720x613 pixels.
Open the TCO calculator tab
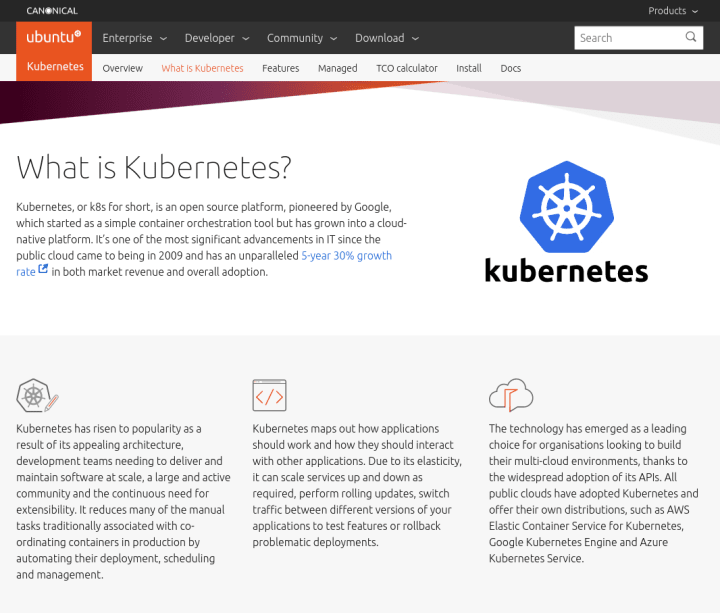(407, 68)
